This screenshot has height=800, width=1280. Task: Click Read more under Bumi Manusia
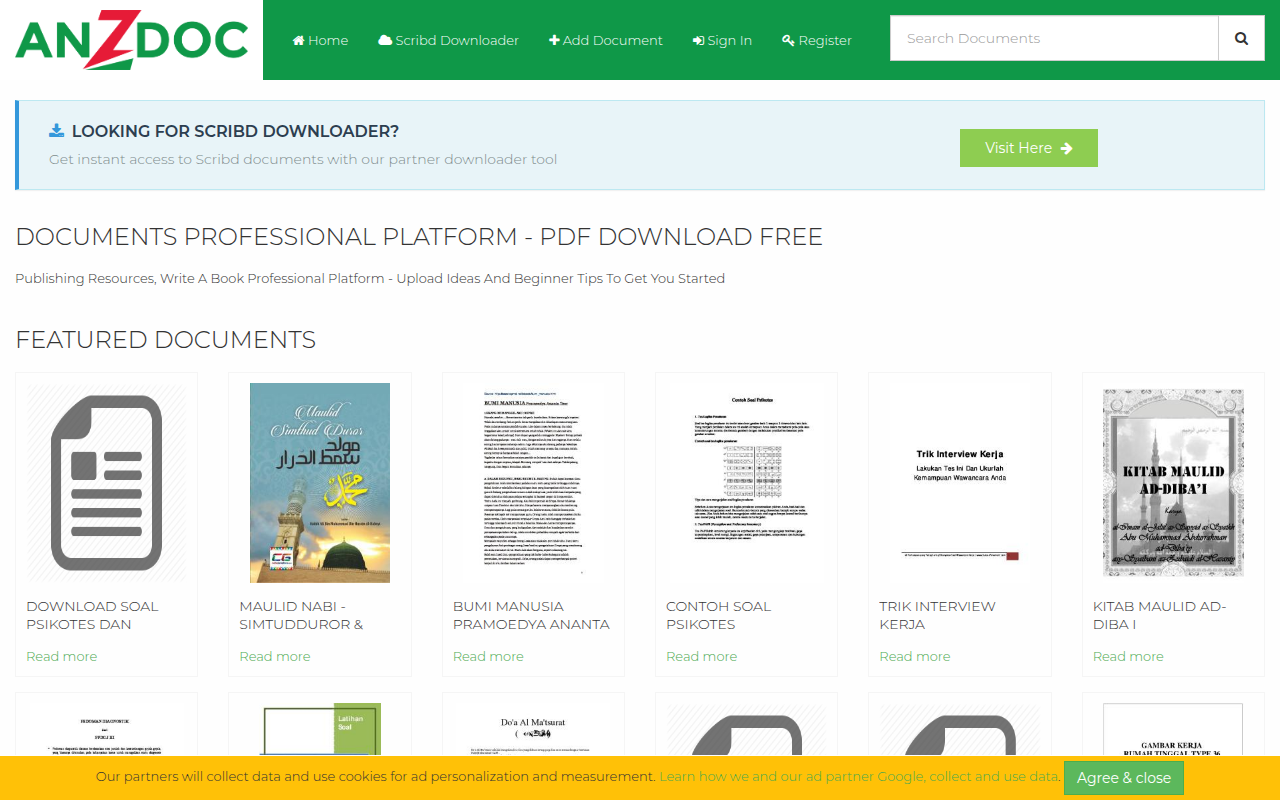488,656
